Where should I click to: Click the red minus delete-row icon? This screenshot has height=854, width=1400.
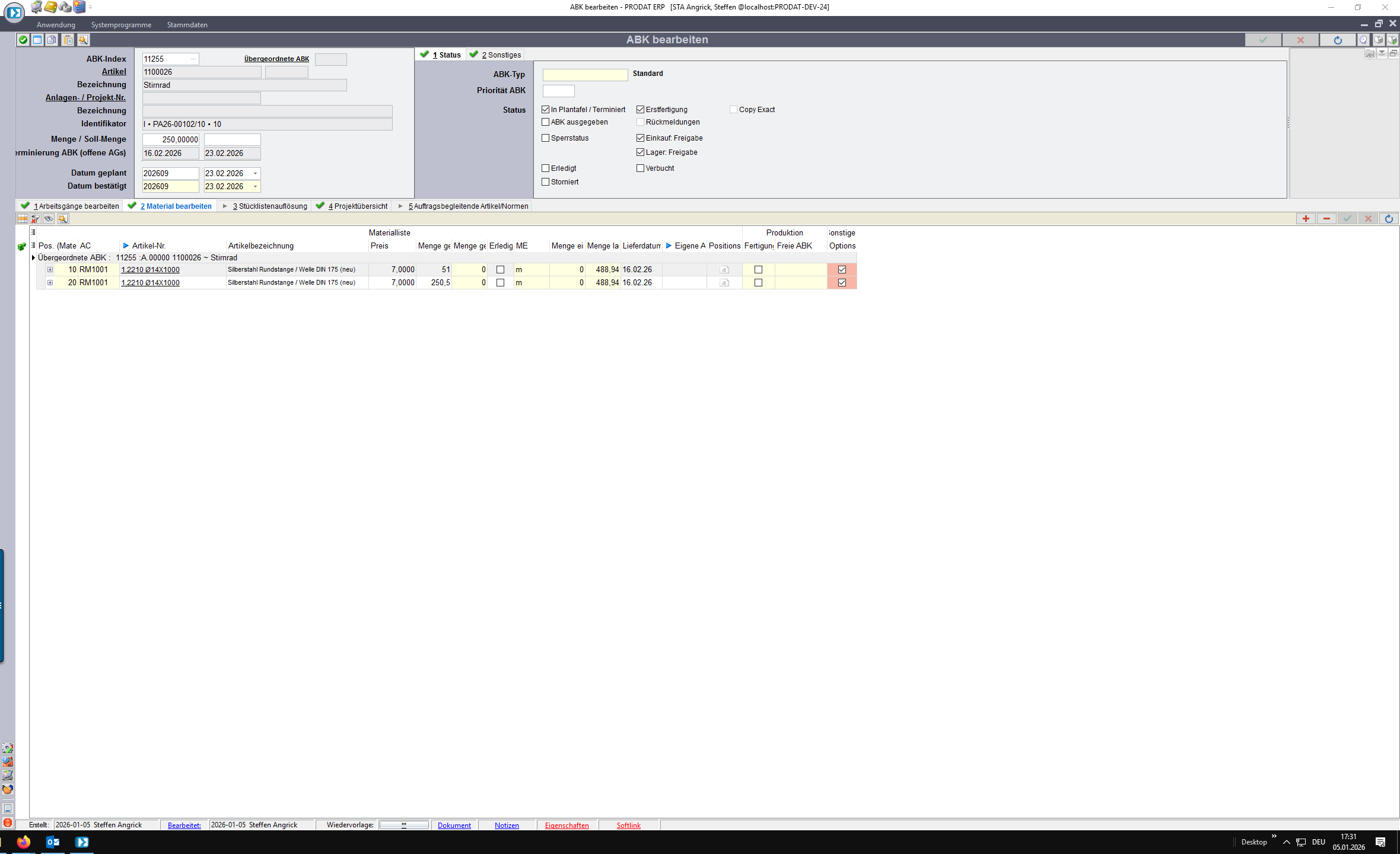point(1326,219)
